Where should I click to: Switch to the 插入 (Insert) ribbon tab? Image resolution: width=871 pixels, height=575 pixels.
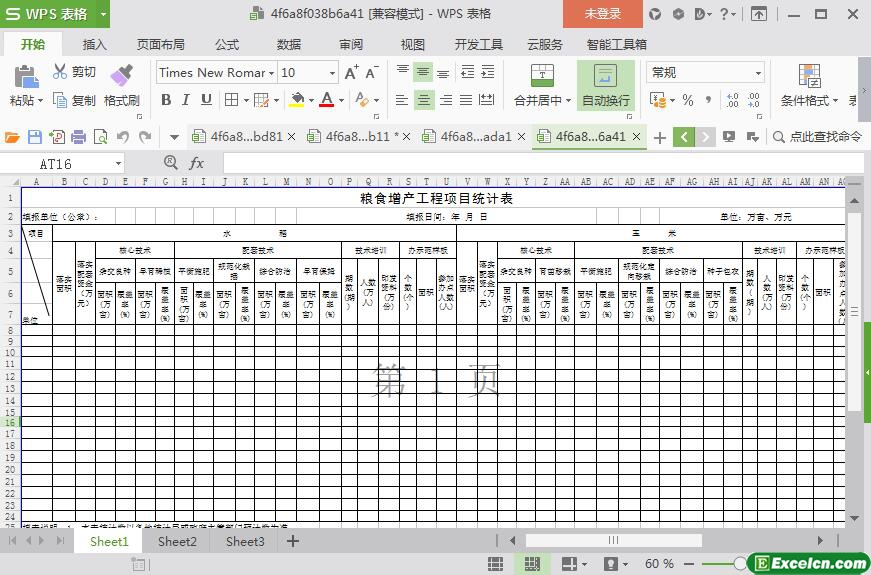coord(94,44)
